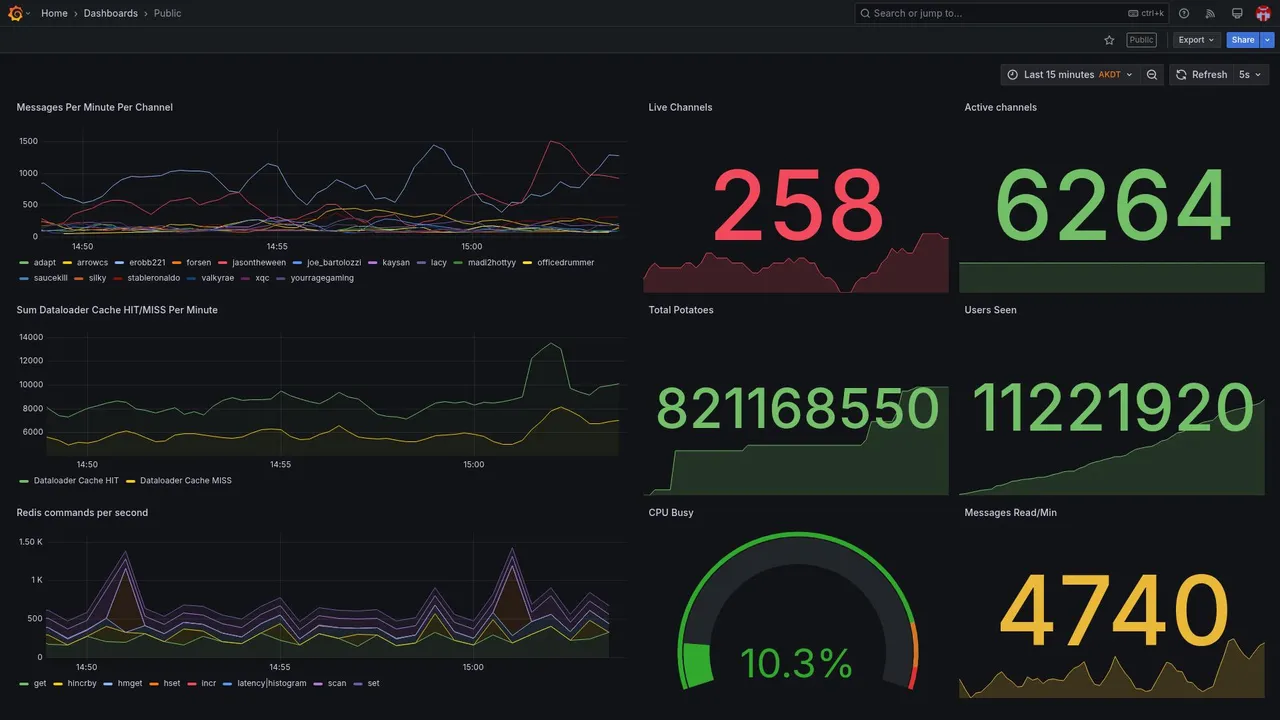Open the Grafana logo menu
The width and height of the screenshot is (1280, 720).
tap(15, 13)
